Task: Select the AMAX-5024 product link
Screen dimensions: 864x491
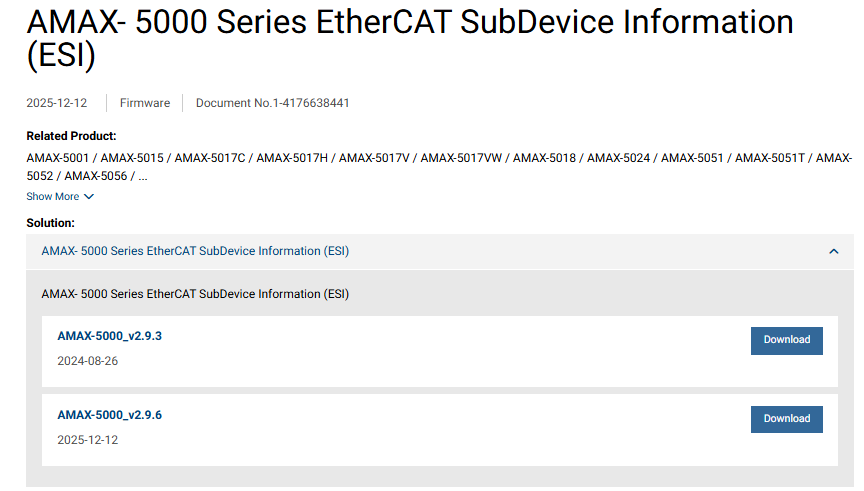Action: coord(618,158)
